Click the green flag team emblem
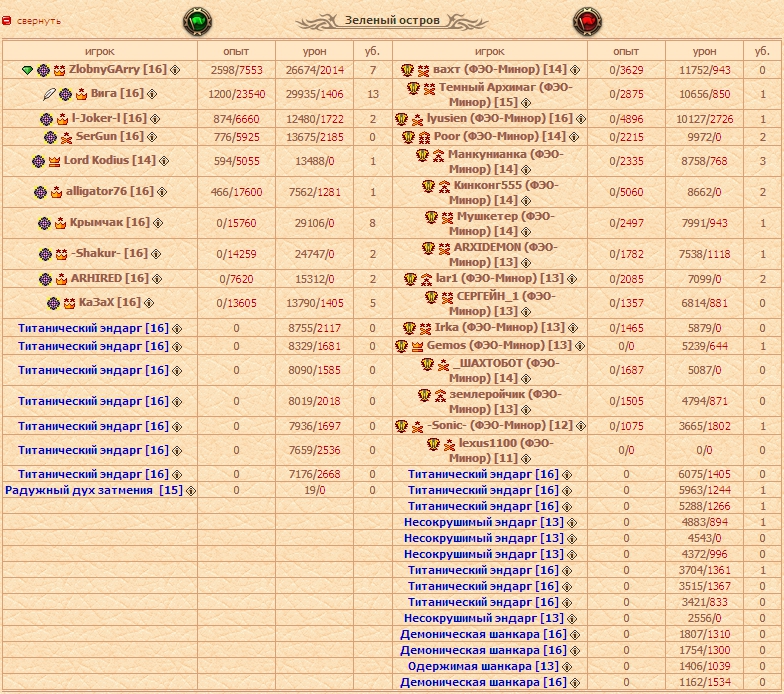Viewport: 784px width, 694px height. [x=197, y=22]
